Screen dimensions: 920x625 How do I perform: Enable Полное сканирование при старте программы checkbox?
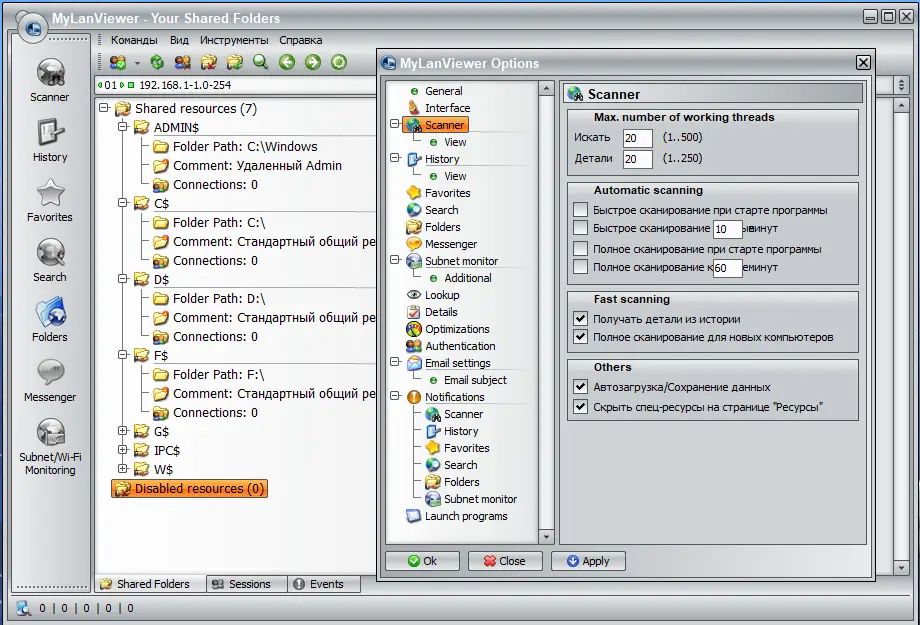coord(580,249)
